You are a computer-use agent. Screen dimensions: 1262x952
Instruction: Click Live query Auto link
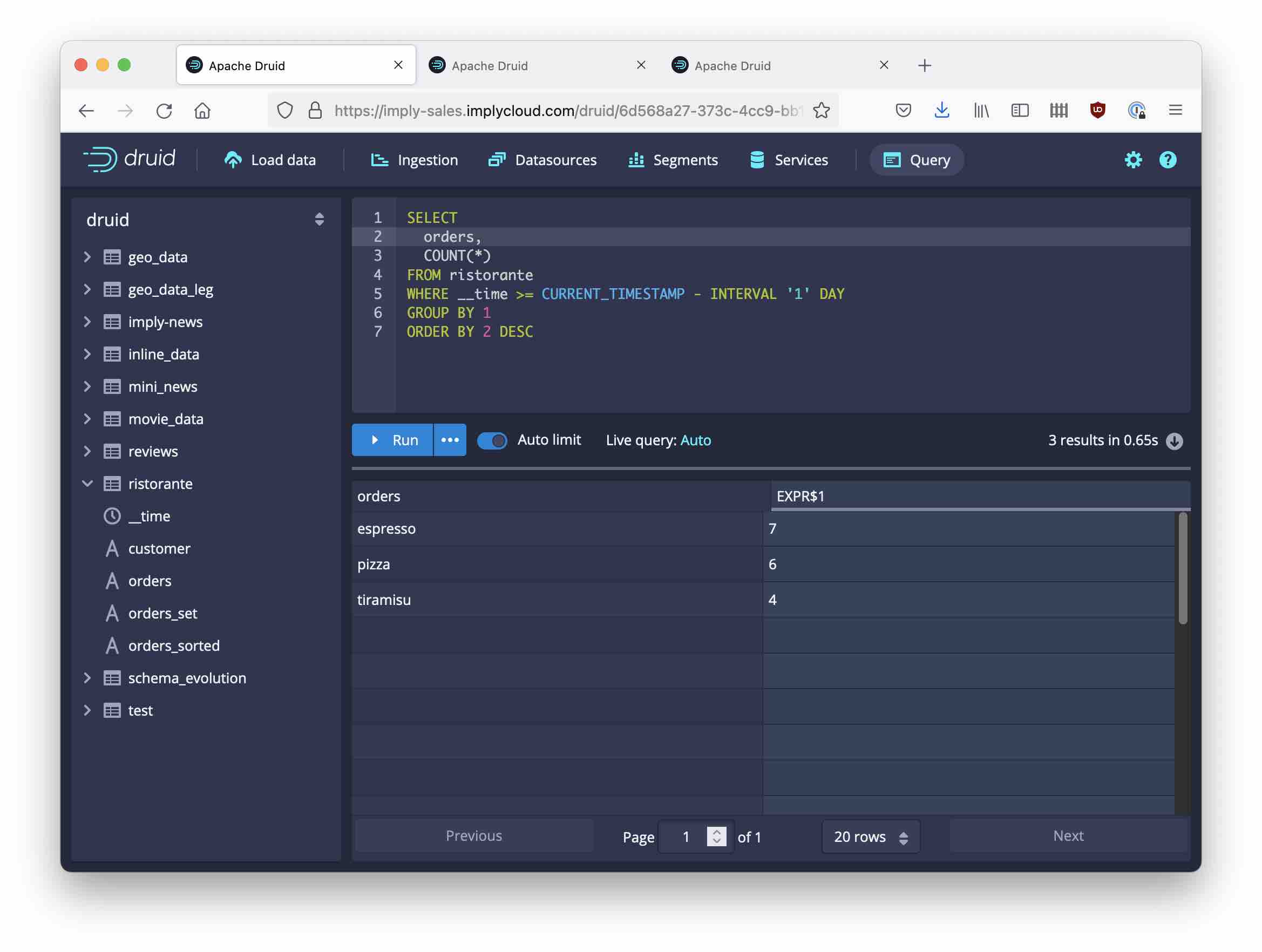695,440
